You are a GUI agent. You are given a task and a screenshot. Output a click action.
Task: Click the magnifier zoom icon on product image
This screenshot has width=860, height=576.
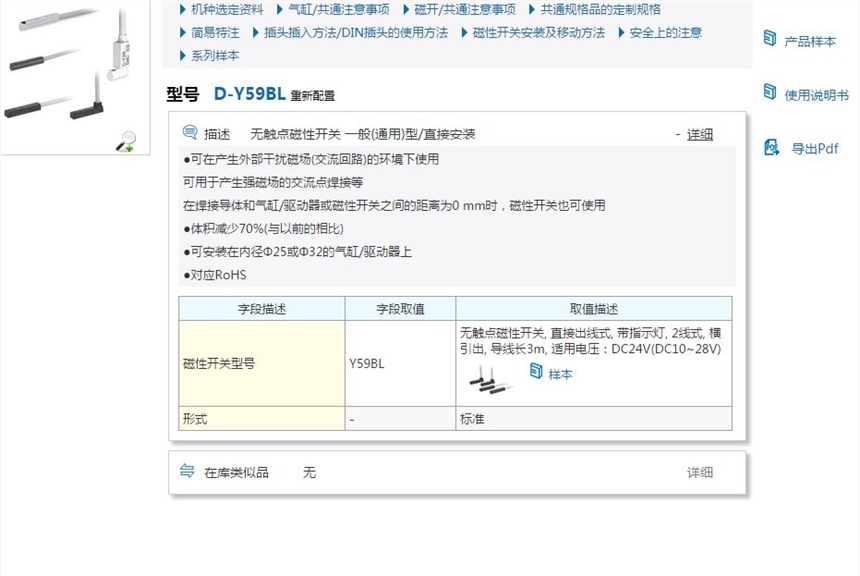[126, 141]
